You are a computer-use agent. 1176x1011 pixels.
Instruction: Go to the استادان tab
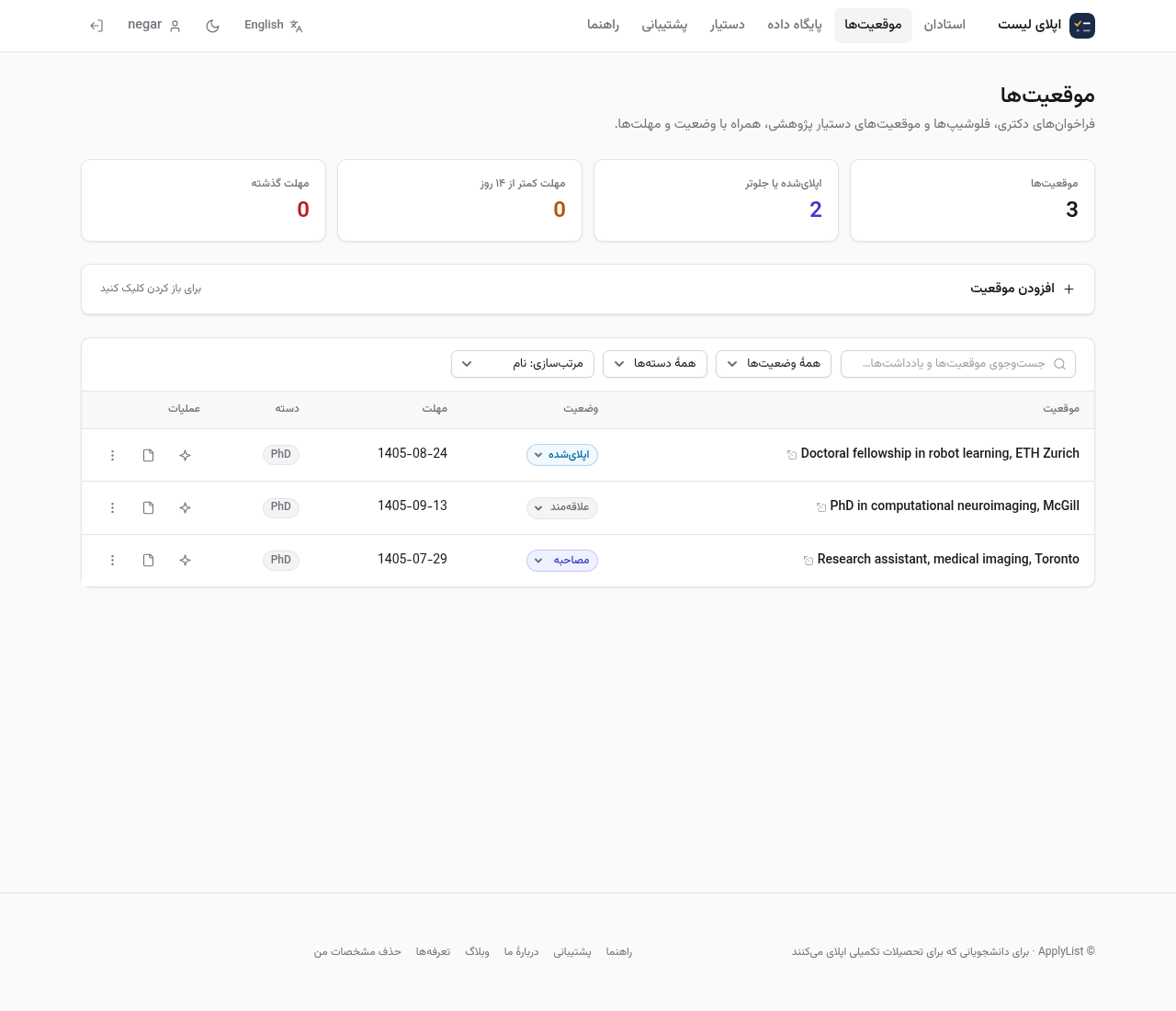[x=944, y=25]
